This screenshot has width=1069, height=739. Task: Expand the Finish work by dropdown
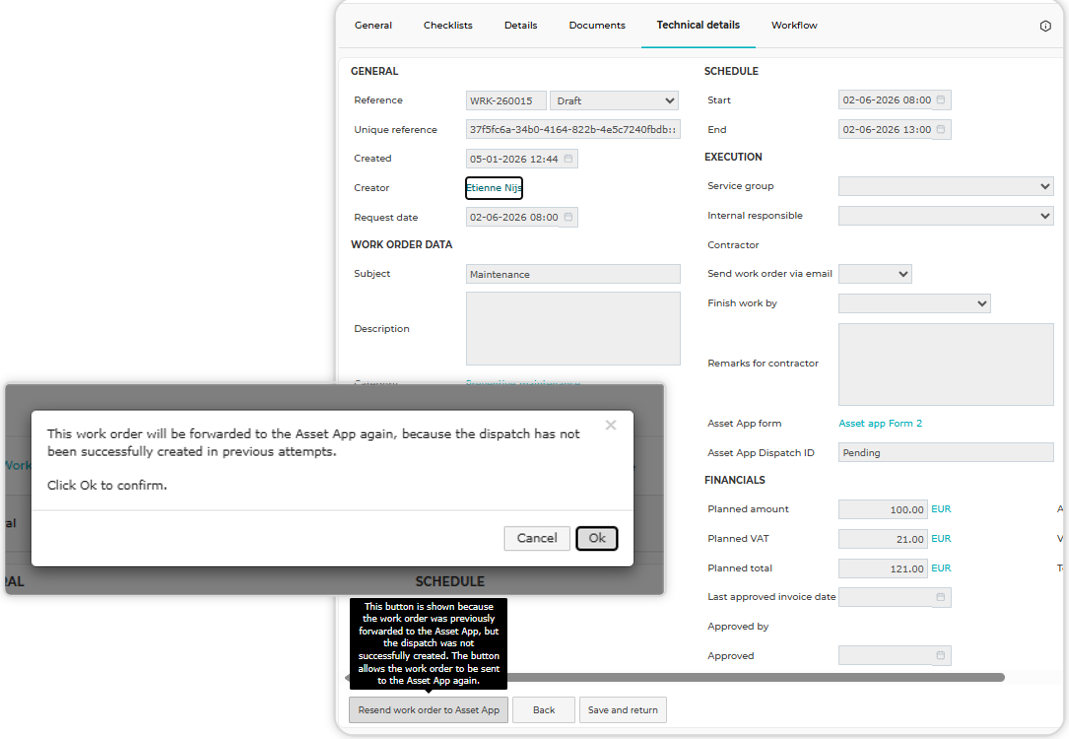point(914,303)
